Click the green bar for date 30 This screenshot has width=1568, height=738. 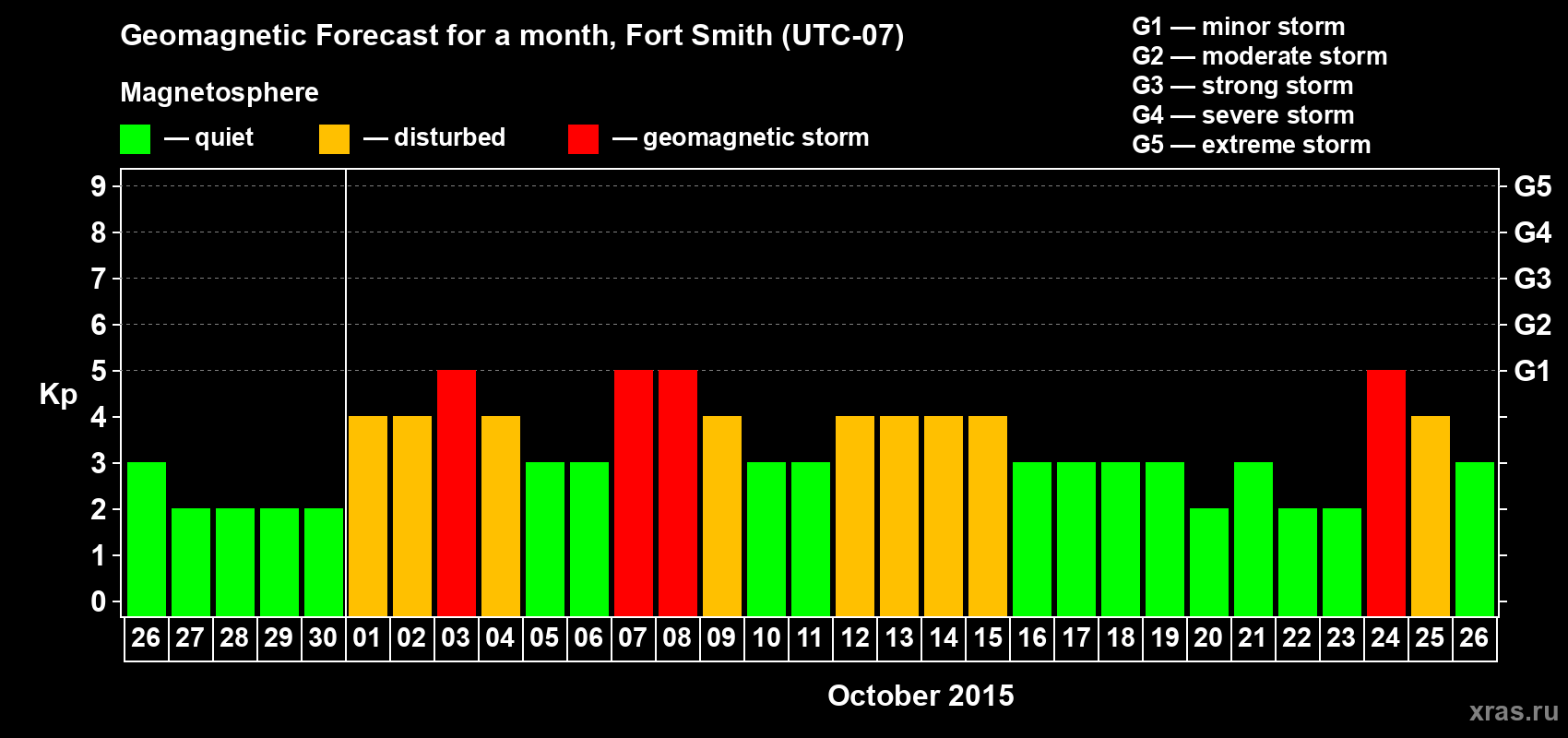[x=324, y=562]
